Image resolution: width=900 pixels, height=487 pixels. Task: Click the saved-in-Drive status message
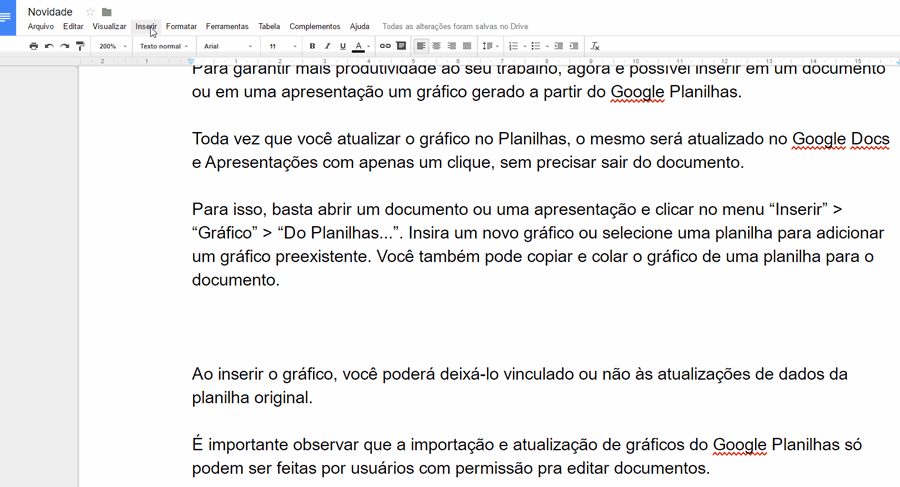(455, 26)
